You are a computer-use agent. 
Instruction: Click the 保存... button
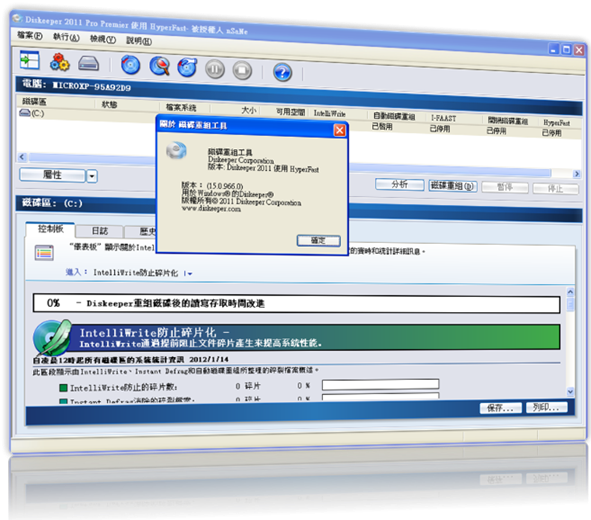501,408
